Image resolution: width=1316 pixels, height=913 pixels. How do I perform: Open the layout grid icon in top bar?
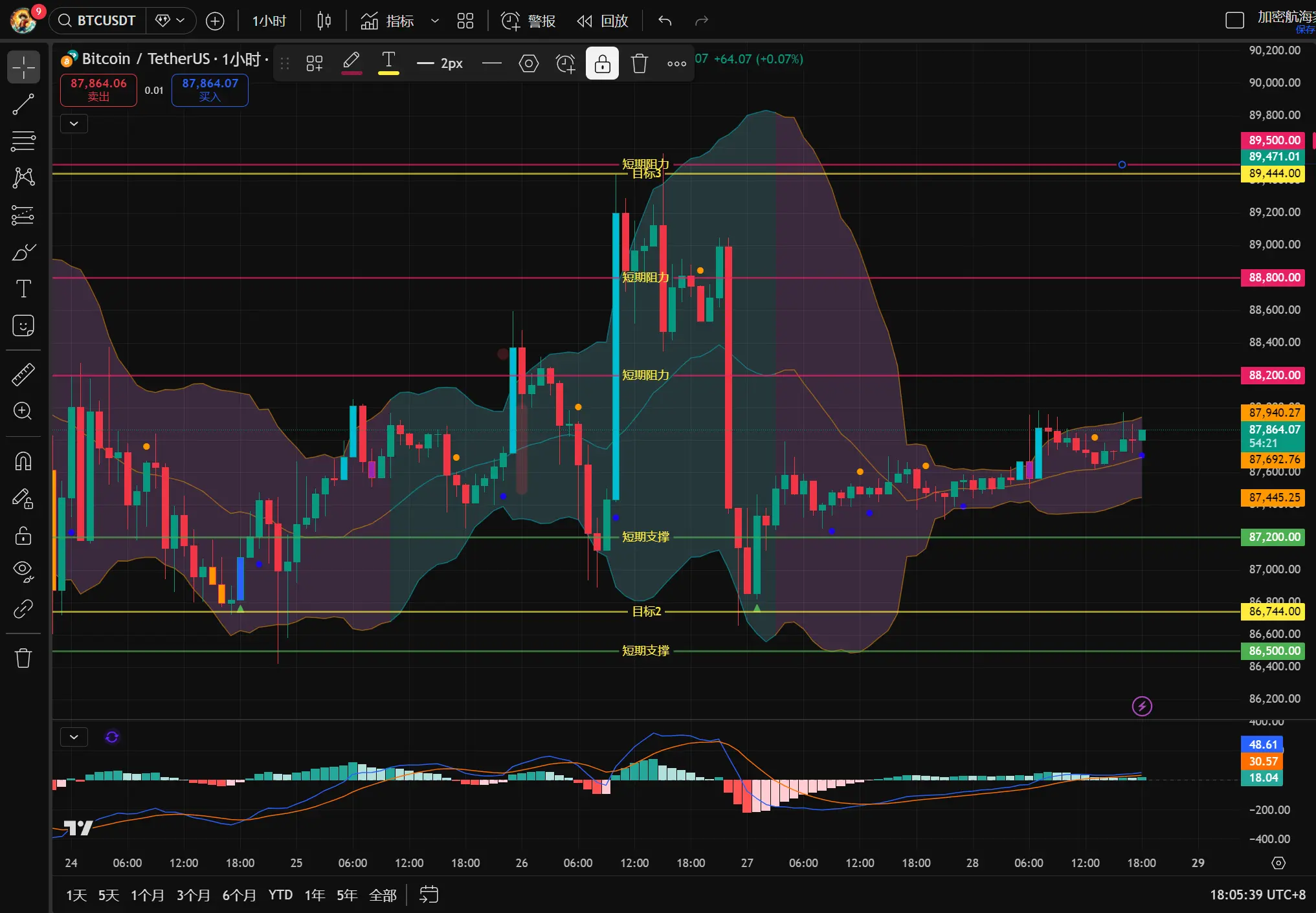[x=465, y=21]
